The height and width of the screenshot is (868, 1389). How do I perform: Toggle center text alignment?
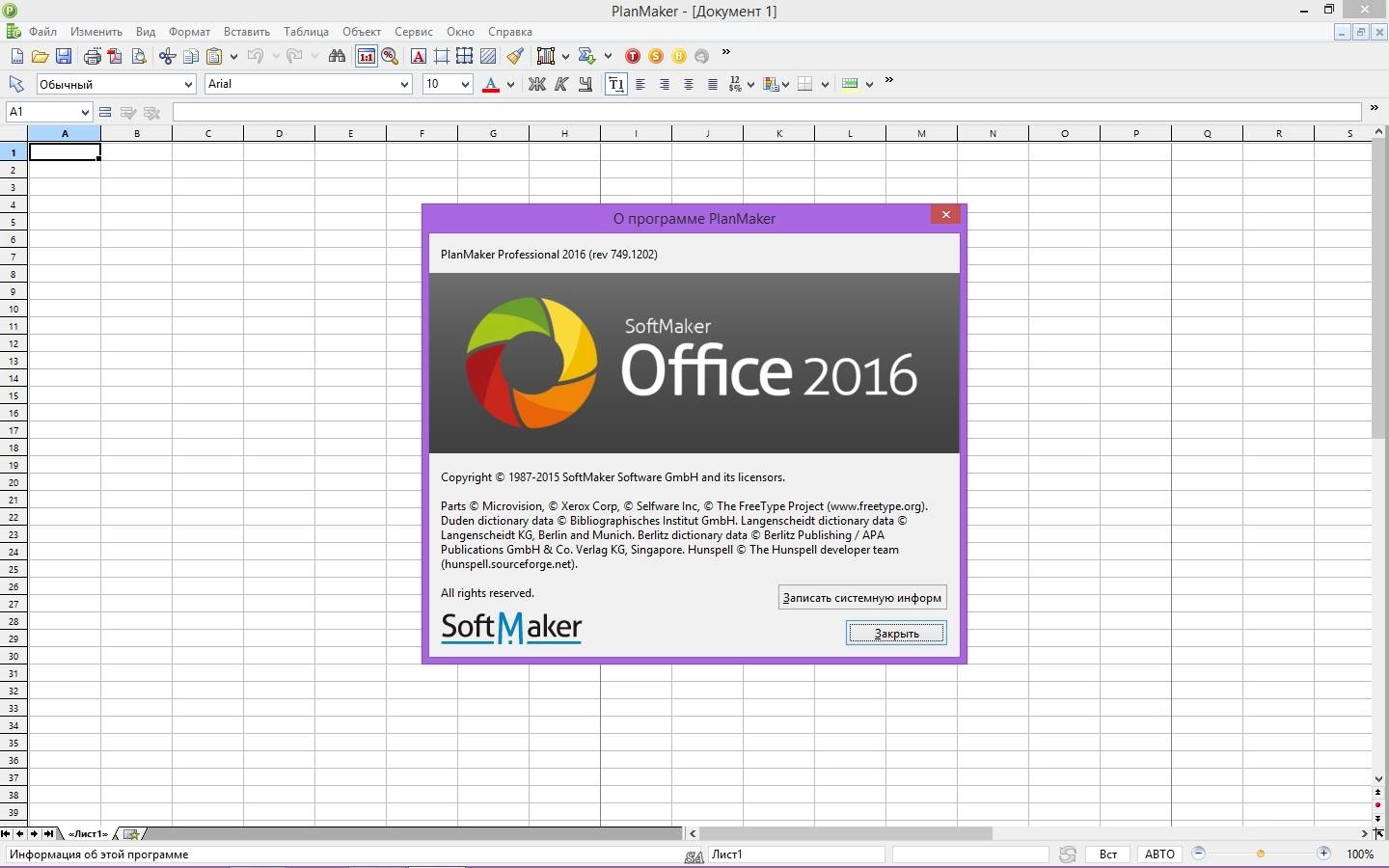tap(689, 84)
